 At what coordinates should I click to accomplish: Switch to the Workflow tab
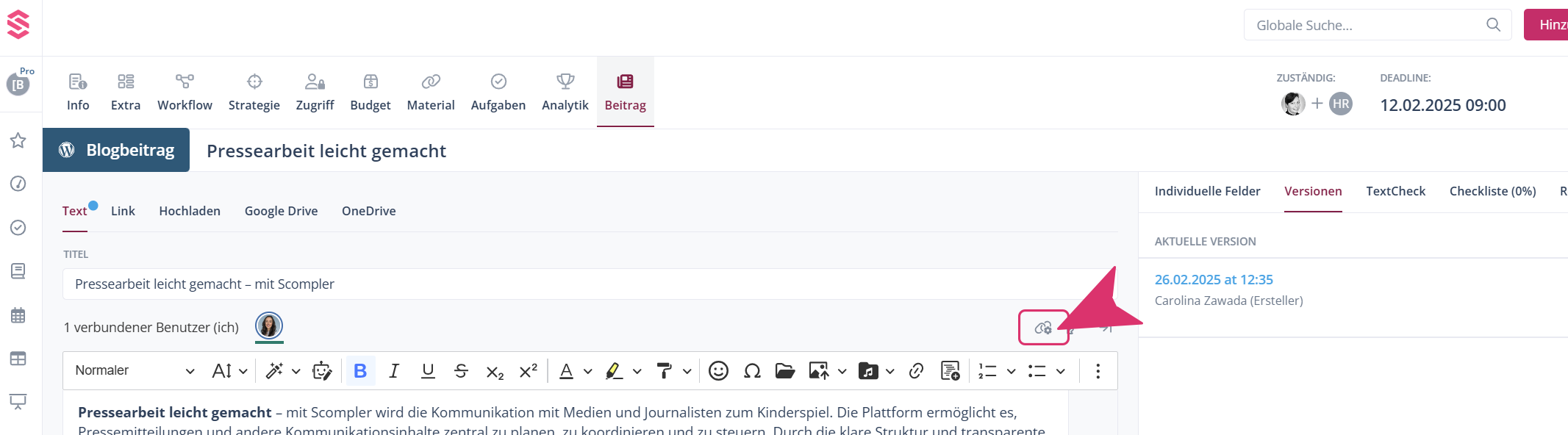(185, 92)
